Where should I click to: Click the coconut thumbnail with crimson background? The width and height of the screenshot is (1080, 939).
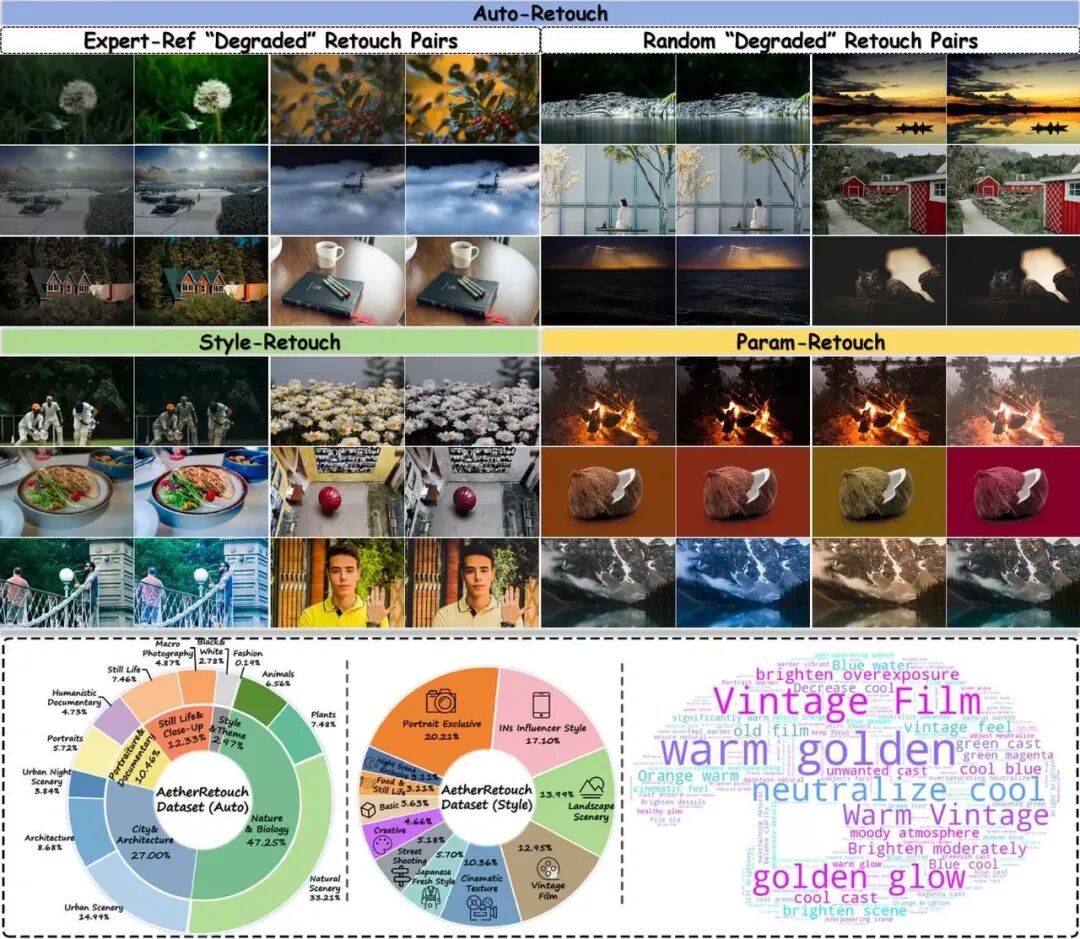(1013, 492)
